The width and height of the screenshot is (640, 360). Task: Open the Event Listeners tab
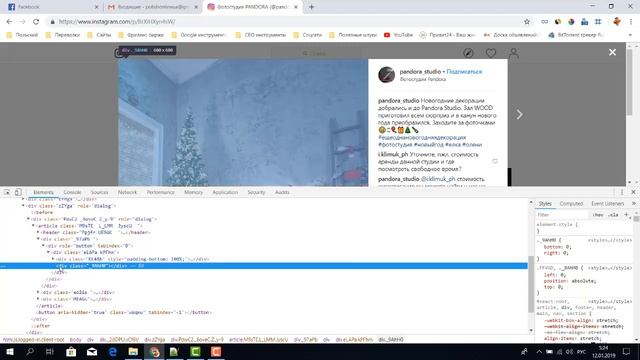607,203
